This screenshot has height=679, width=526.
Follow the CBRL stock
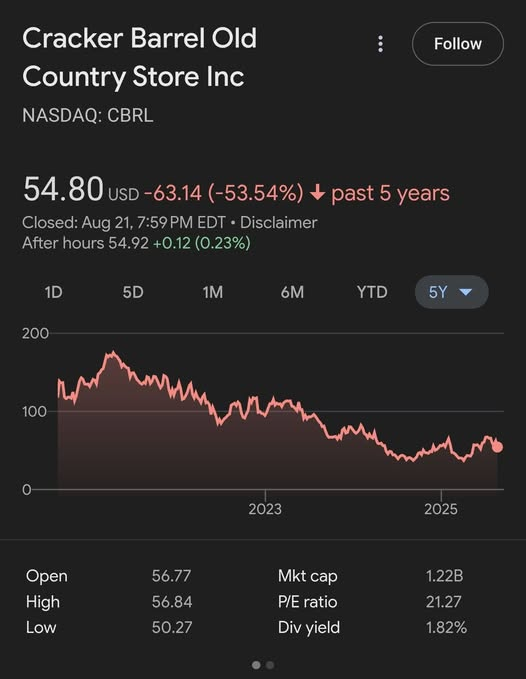pyautogui.click(x=458, y=44)
